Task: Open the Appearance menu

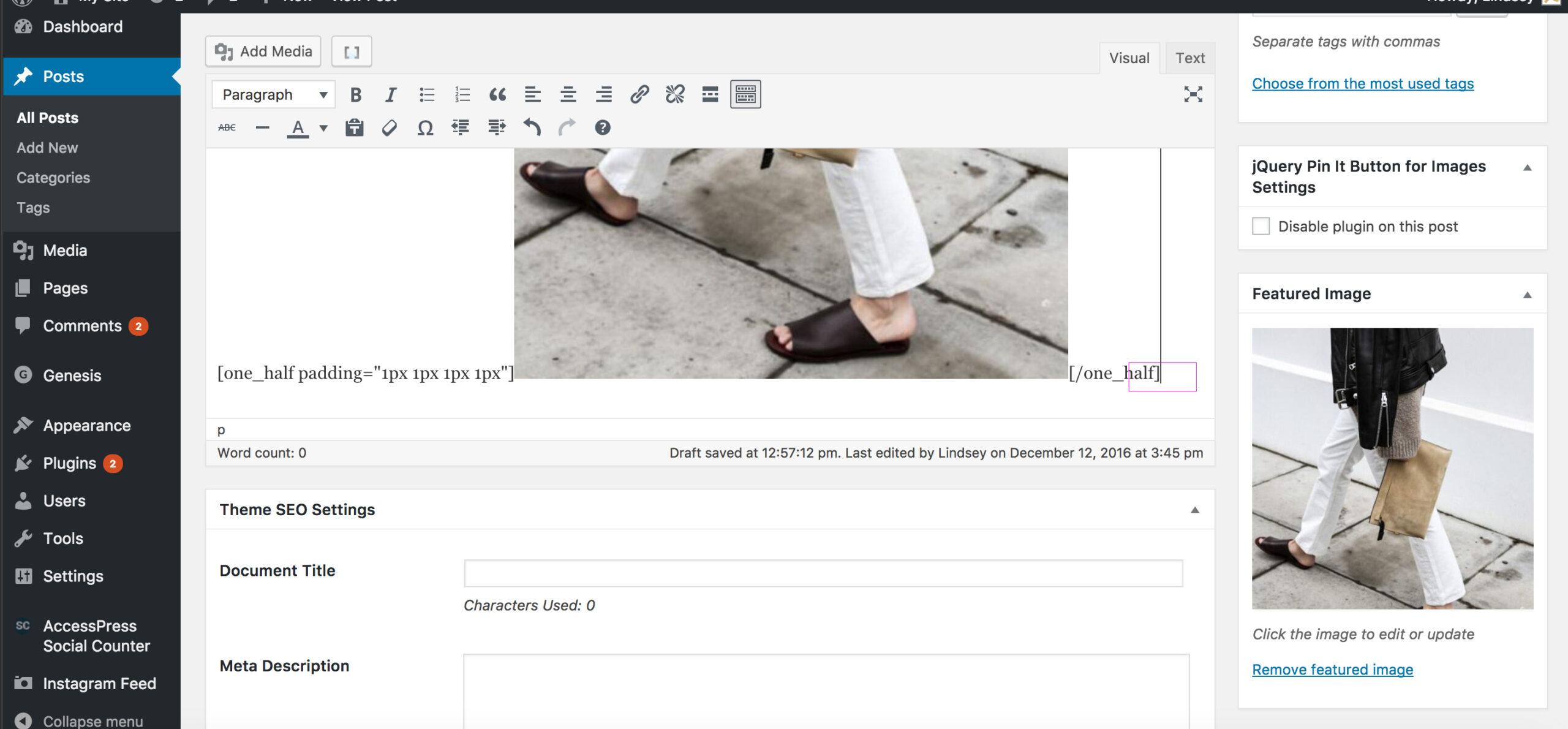Action: point(86,426)
